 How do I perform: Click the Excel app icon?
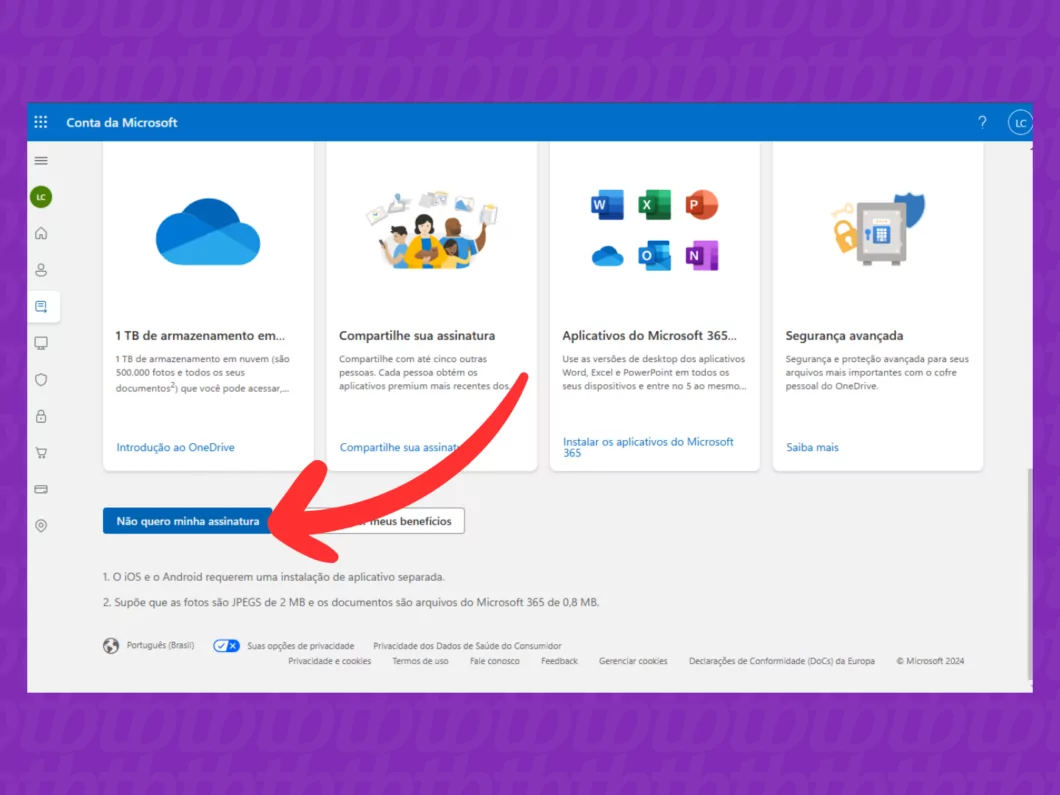pyautogui.click(x=654, y=205)
